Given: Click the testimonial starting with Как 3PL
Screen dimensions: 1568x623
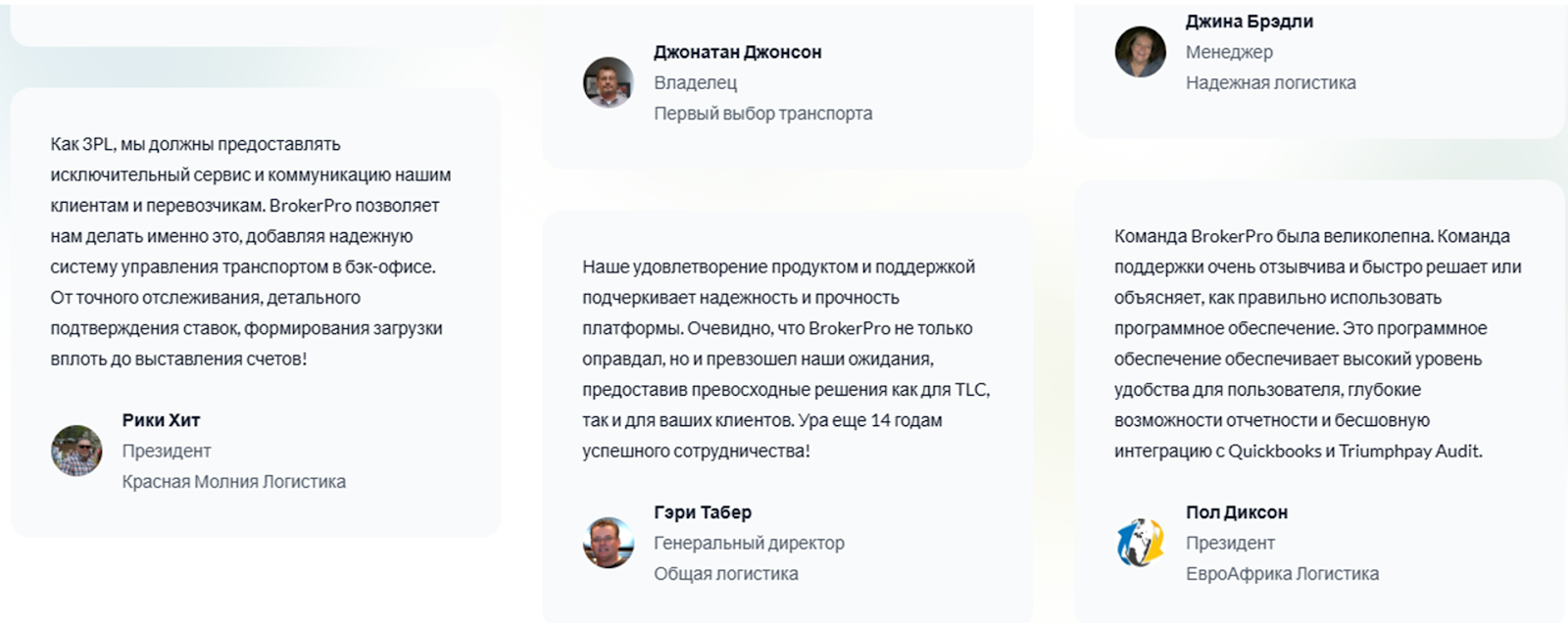Looking at the screenshot, I should coord(250,251).
